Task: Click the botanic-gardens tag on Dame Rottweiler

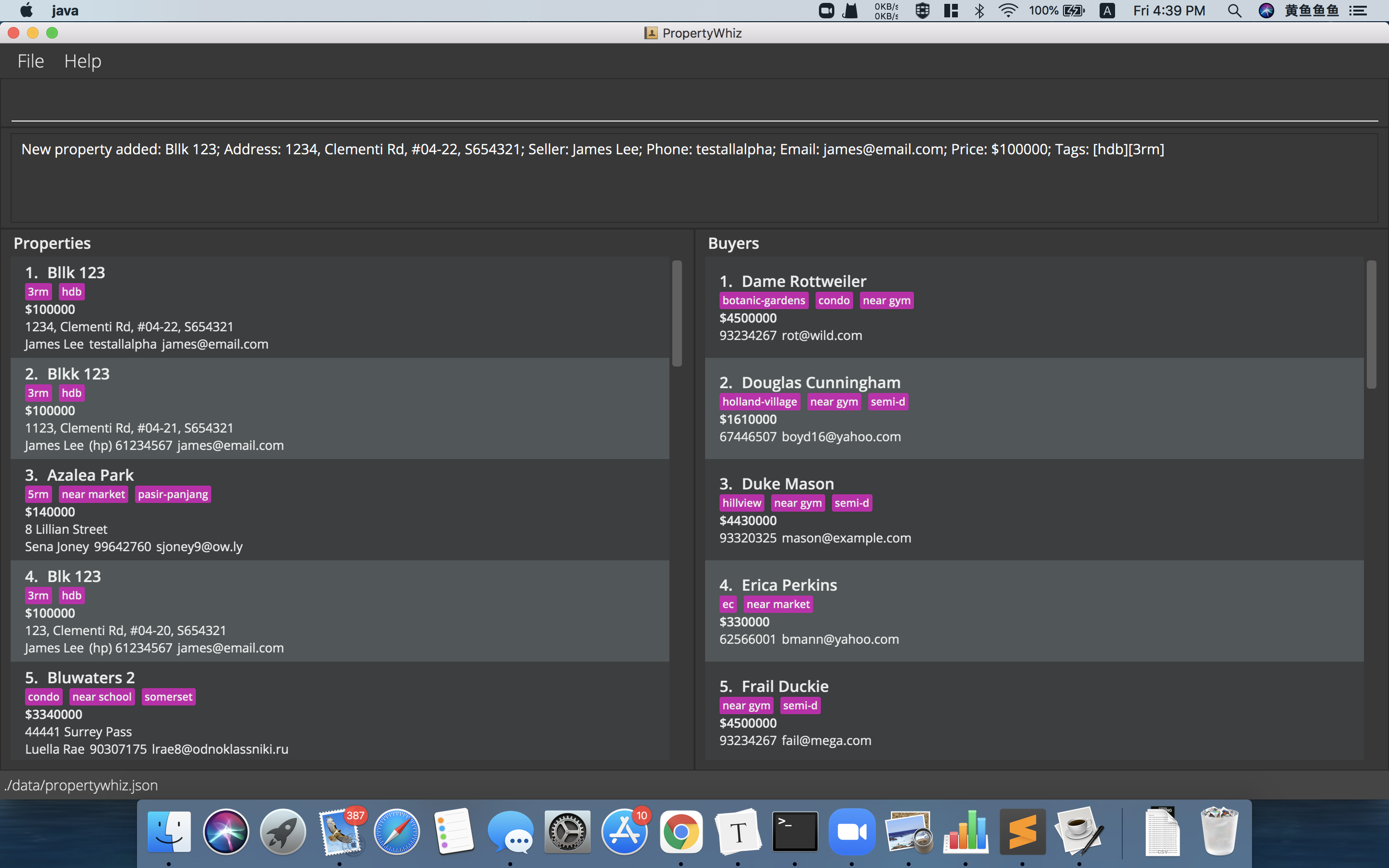Action: (x=763, y=300)
